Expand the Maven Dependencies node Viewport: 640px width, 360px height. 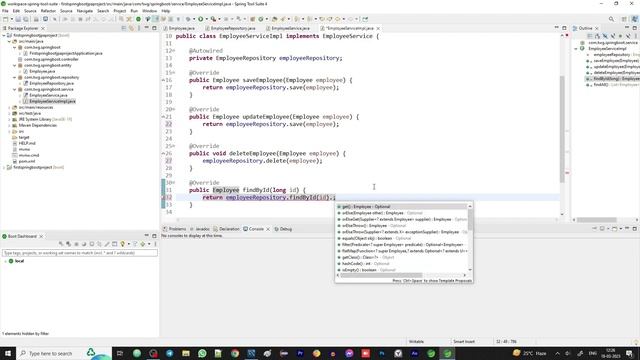[9, 125]
